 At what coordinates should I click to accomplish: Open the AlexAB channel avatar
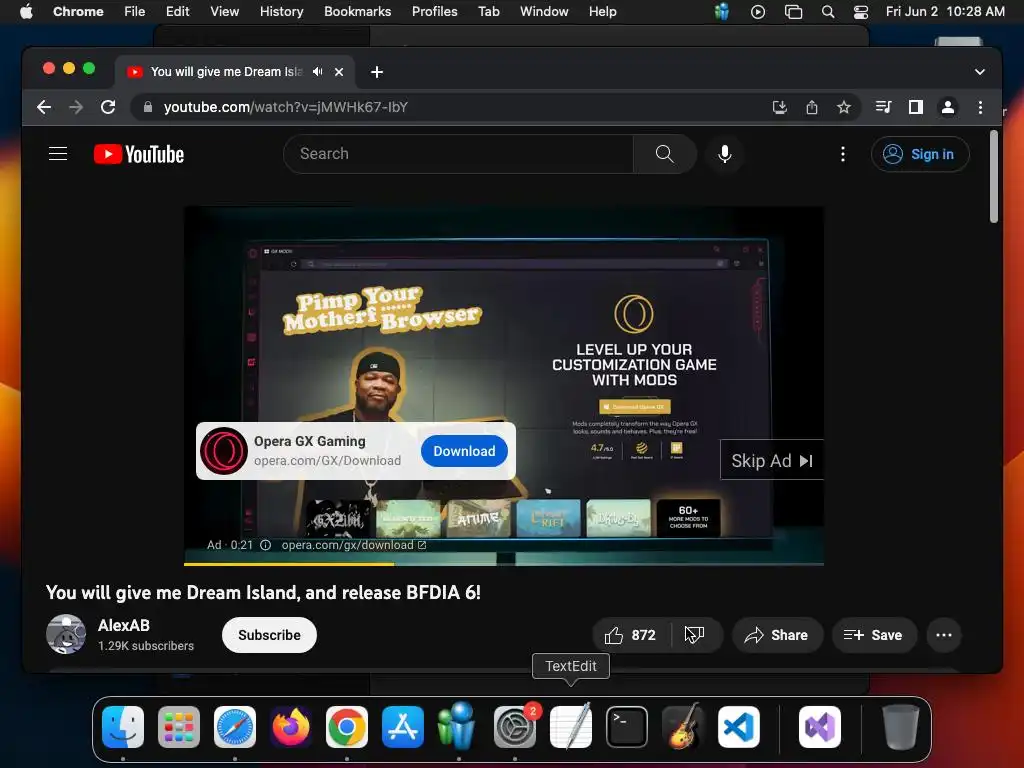click(66, 634)
